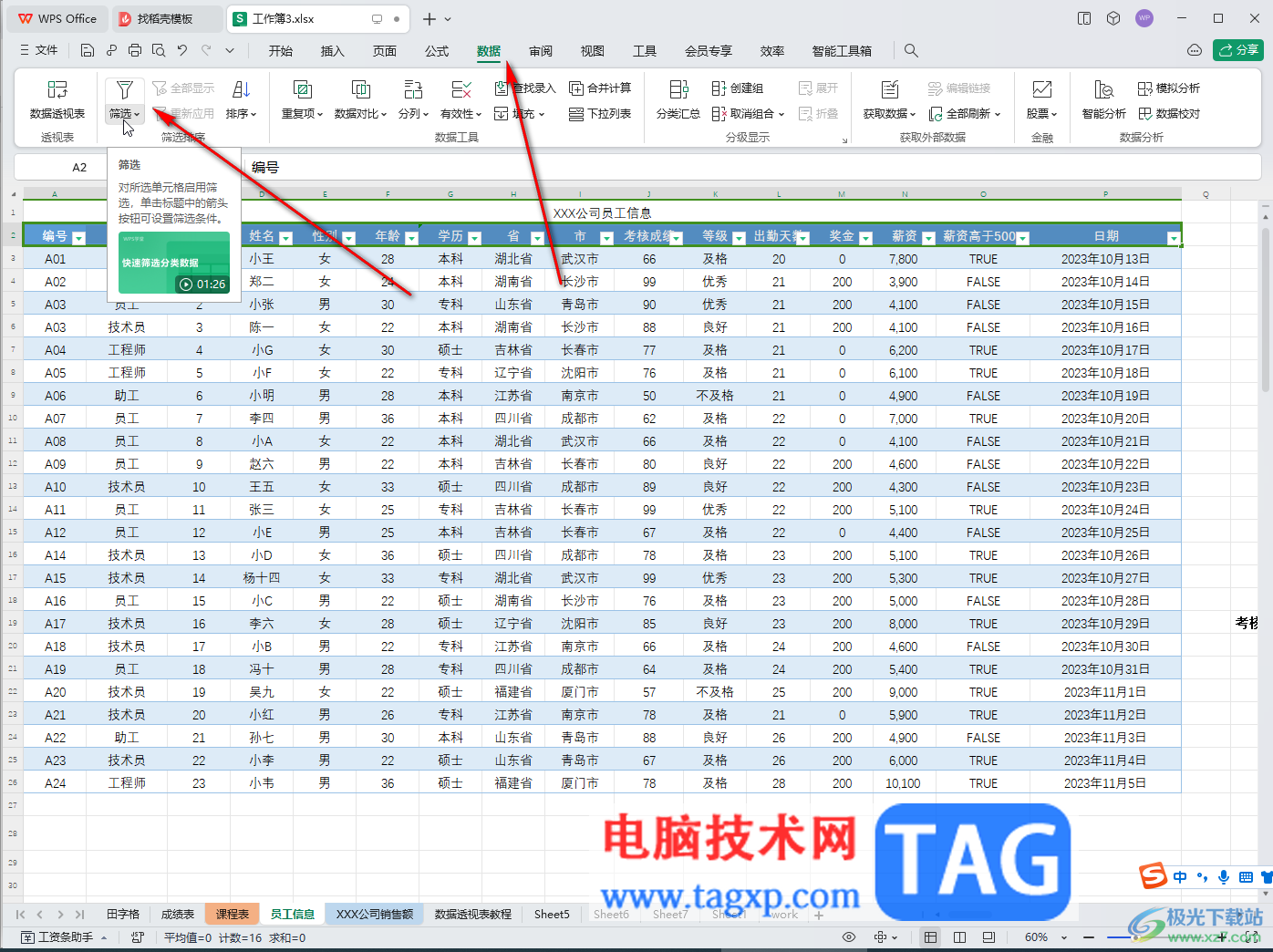Image resolution: width=1273 pixels, height=952 pixels.
Task: Go to the first sheet using navigation arrow
Action: 21,914
